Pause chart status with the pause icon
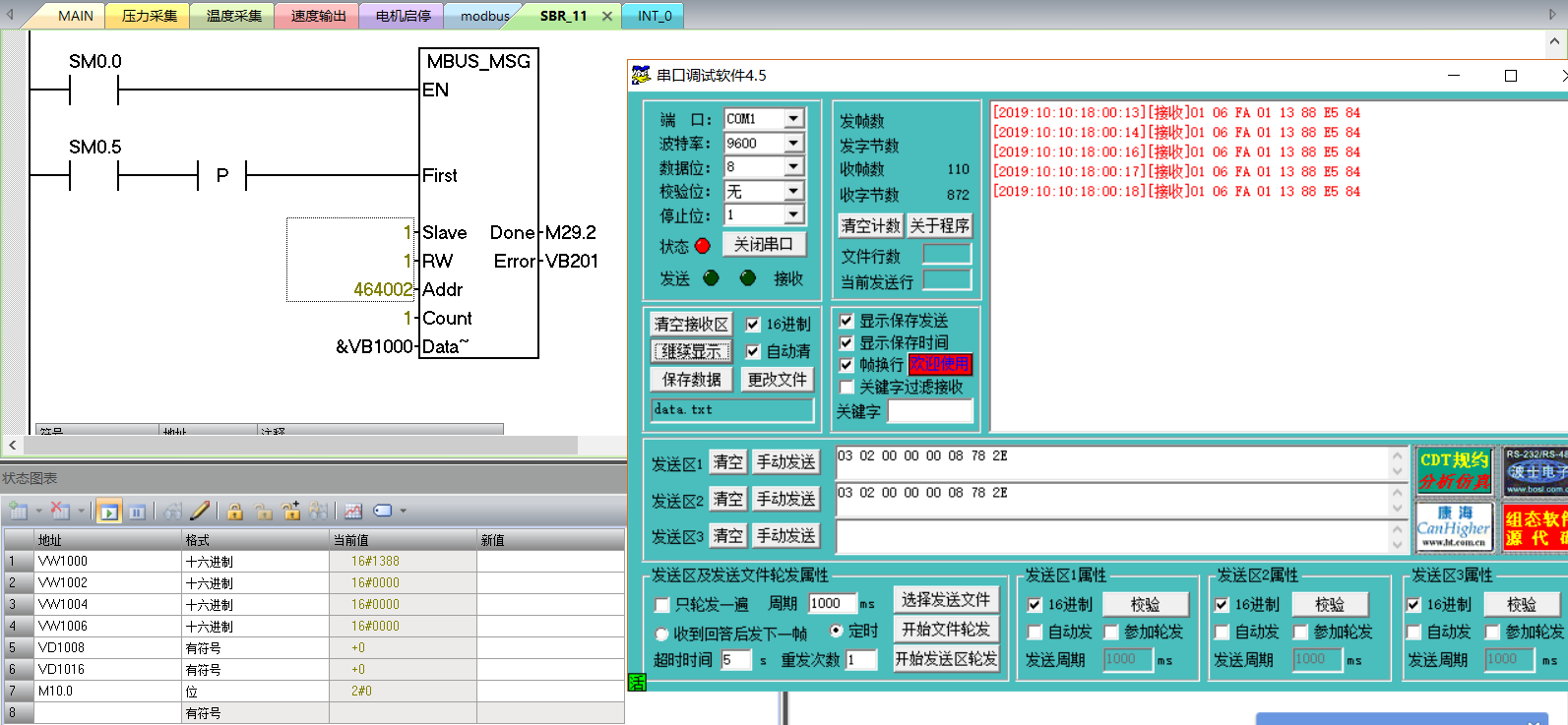Screen dimensions: 1568x725 point(137,512)
